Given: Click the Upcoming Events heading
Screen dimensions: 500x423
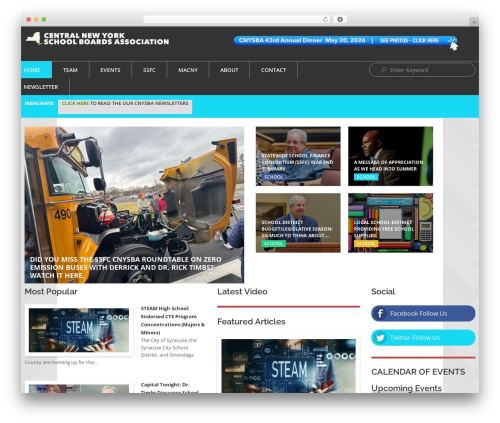Looking at the screenshot, I should pos(406,388).
